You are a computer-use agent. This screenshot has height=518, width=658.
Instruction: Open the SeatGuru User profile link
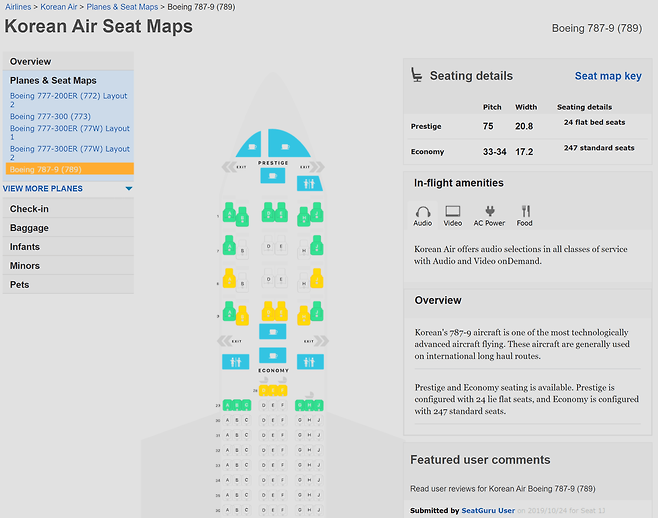point(488,510)
